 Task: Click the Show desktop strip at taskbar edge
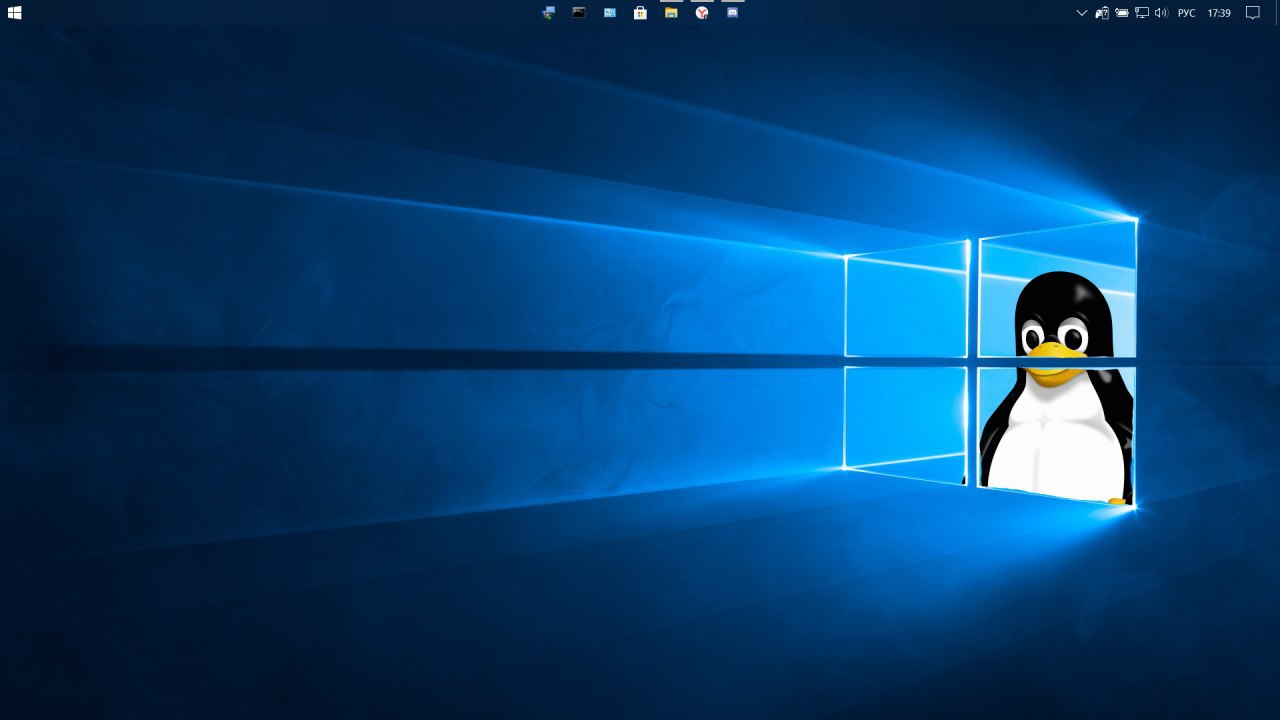pyautogui.click(x=1277, y=13)
